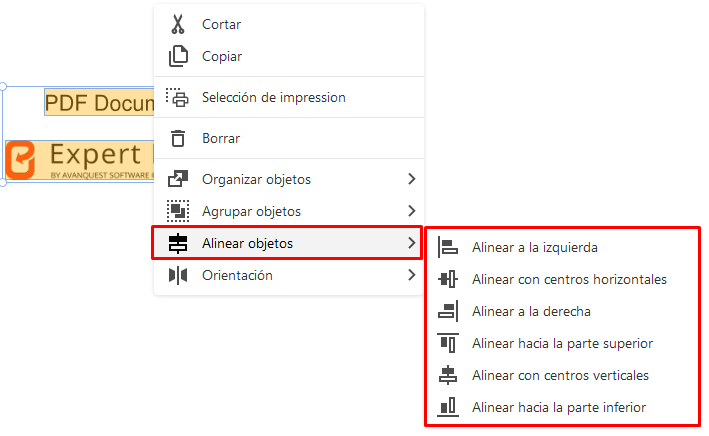Click the Organizar objetos icon
The width and height of the screenshot is (709, 436).
[178, 179]
